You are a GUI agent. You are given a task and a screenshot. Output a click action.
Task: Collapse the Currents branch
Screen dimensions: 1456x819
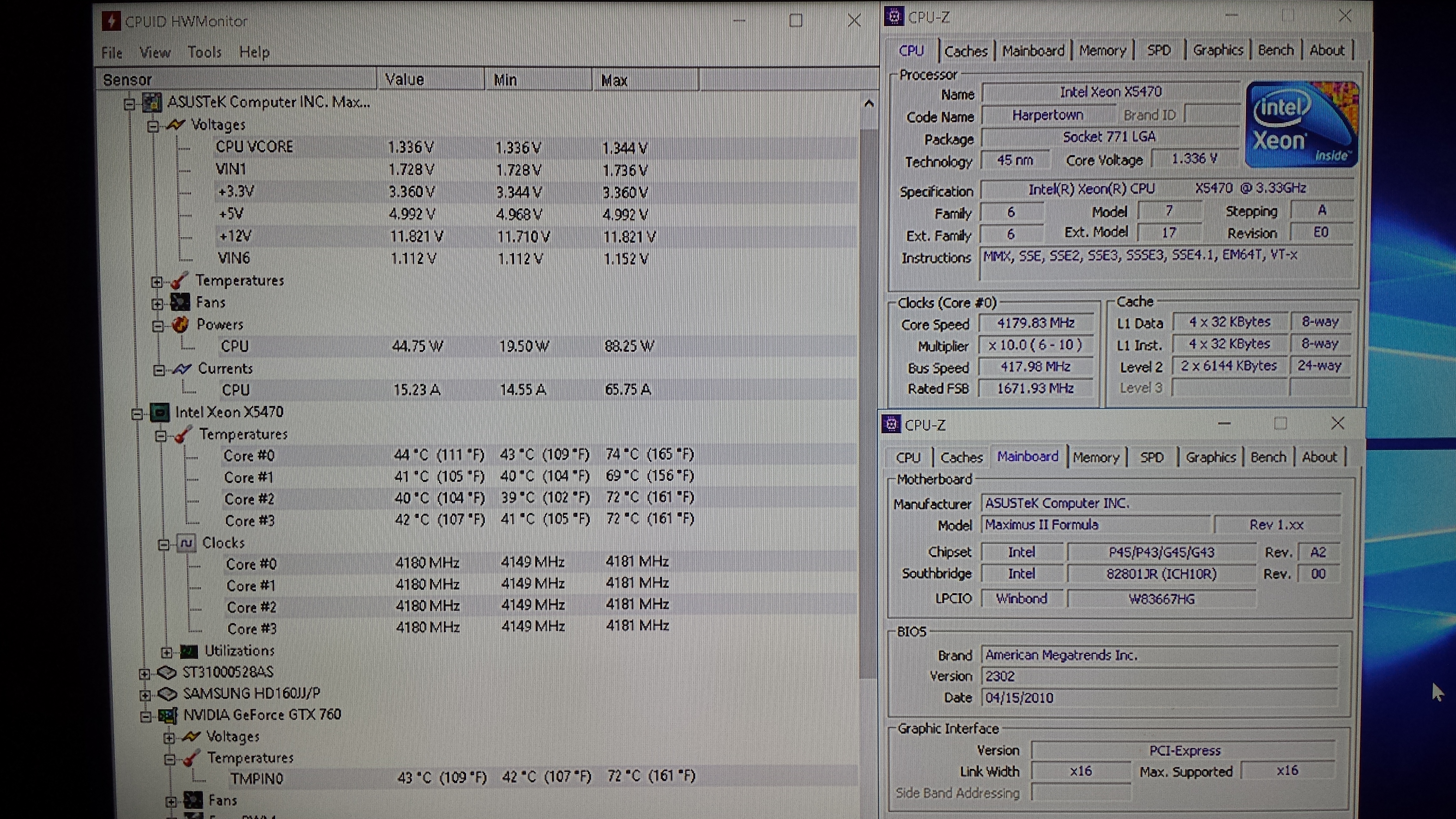(x=159, y=370)
